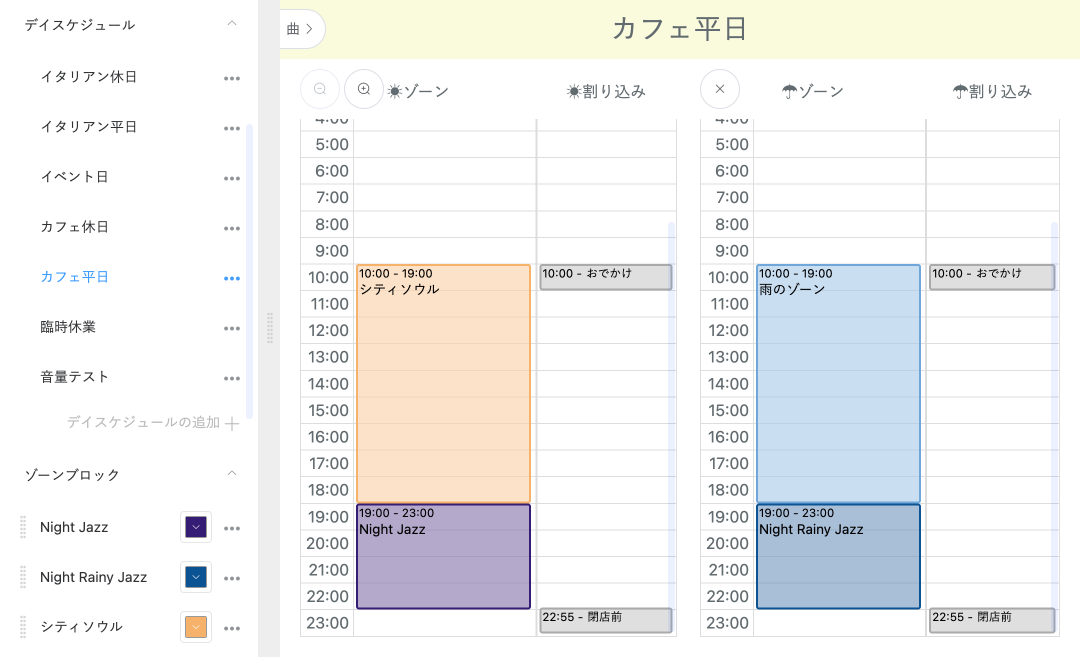The height and width of the screenshot is (657, 1080).
Task: Collapse the デイスケジュール section
Action: [232, 24]
